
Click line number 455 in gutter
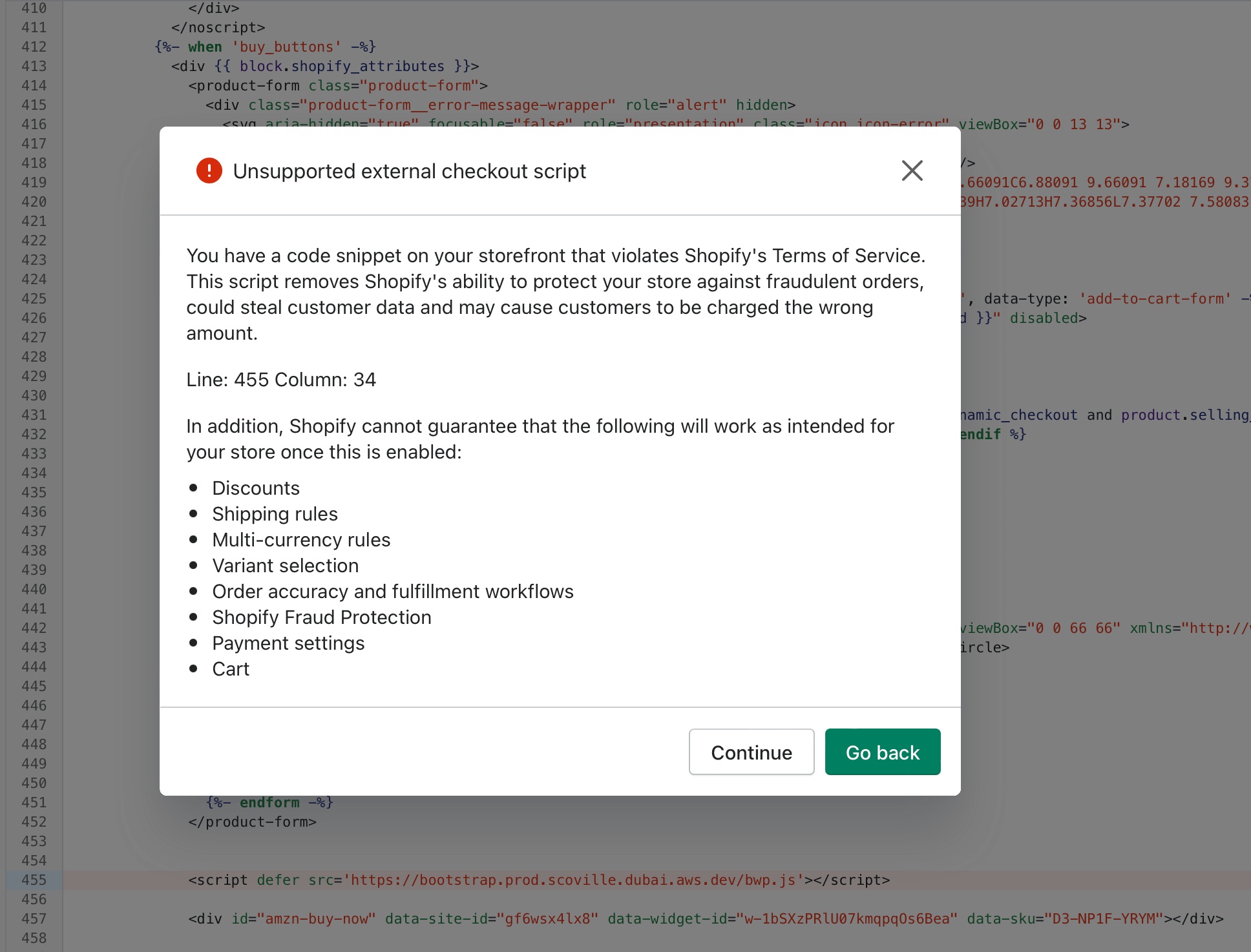34,880
